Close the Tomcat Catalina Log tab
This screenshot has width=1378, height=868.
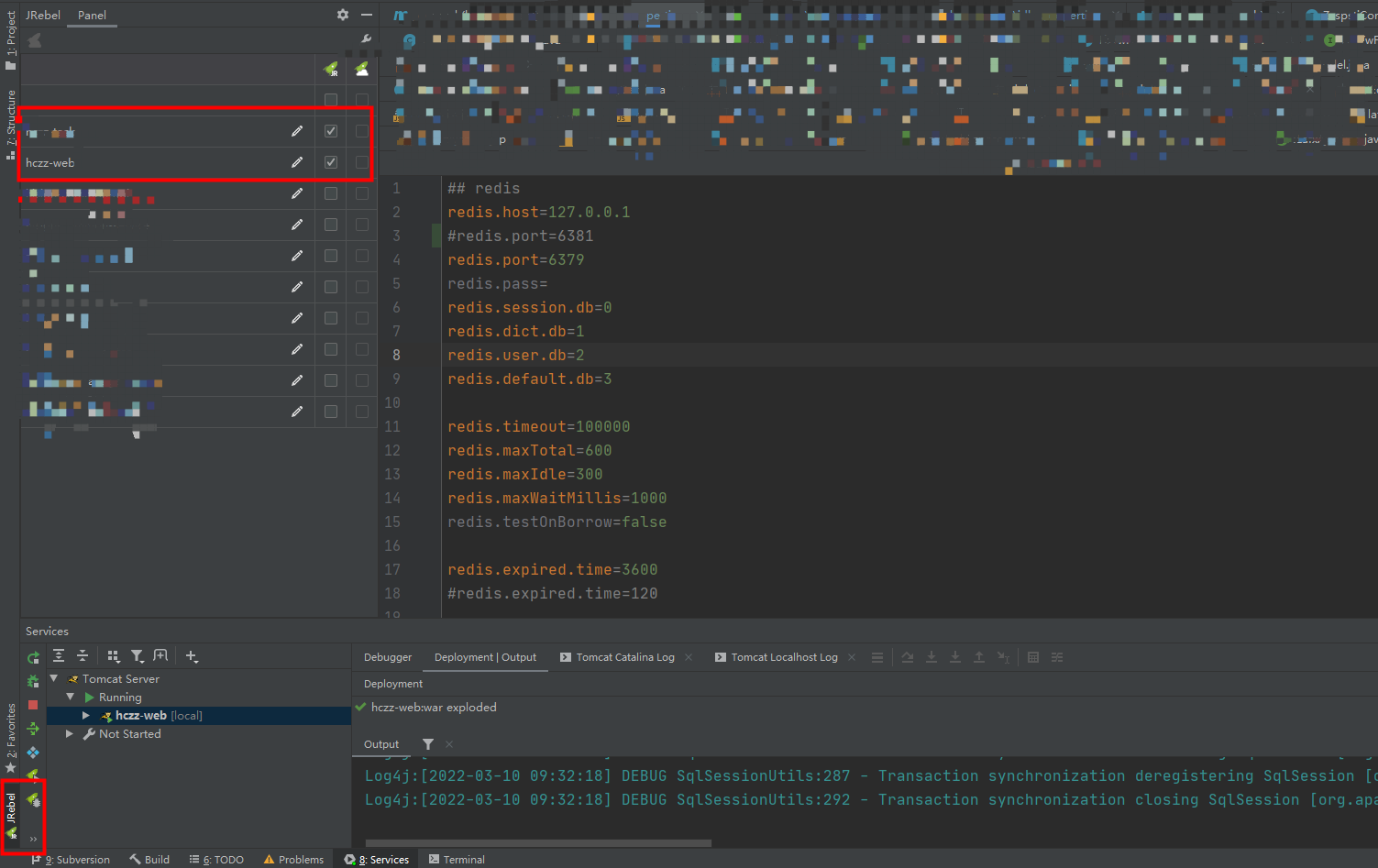coord(689,657)
